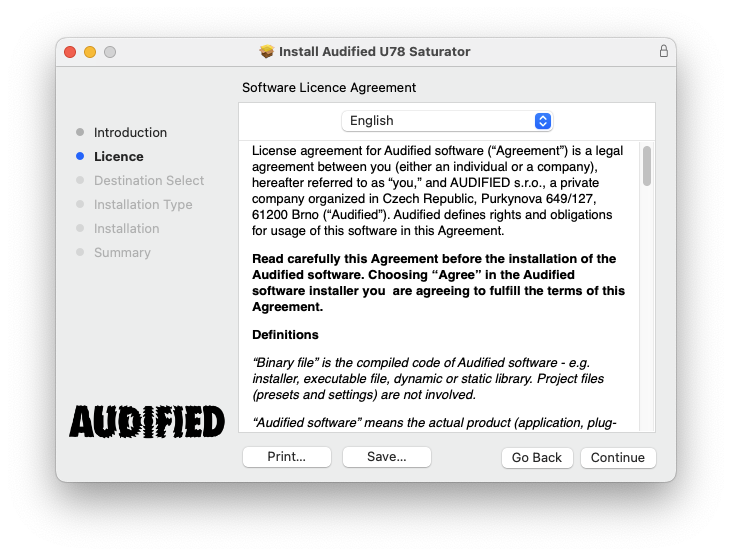The width and height of the screenshot is (732, 556).
Task: Click the licence text scrollbar thumb
Action: 647,166
